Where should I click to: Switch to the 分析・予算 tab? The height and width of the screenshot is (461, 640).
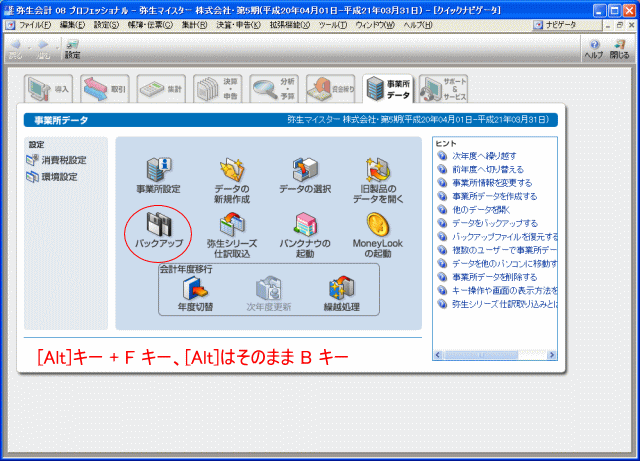coord(274,89)
